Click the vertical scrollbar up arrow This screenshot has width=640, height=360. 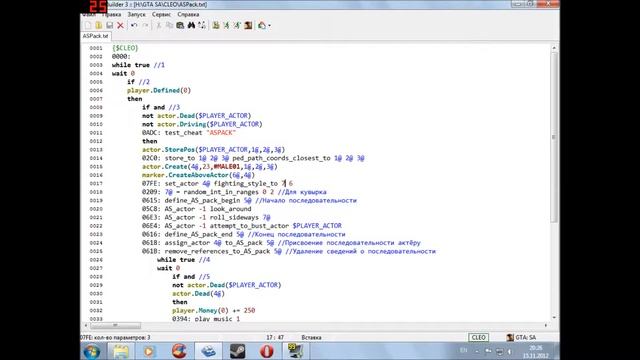click(x=554, y=48)
